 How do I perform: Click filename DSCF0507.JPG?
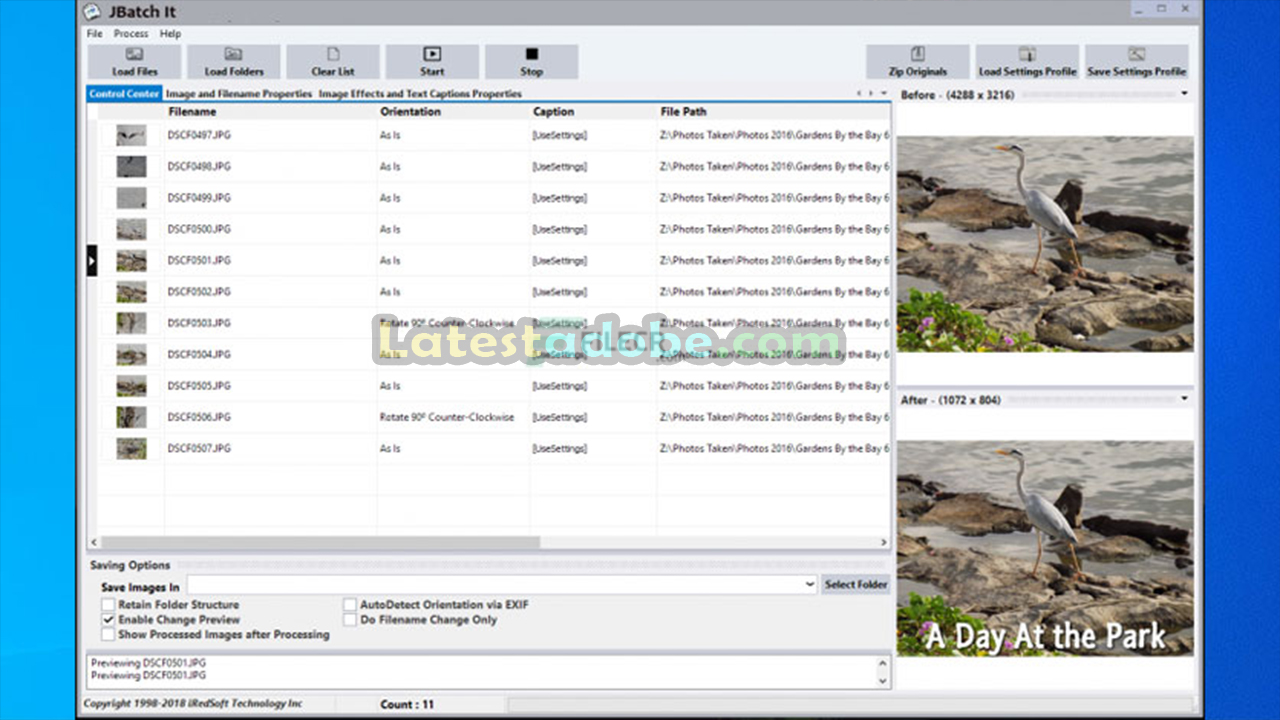[198, 449]
